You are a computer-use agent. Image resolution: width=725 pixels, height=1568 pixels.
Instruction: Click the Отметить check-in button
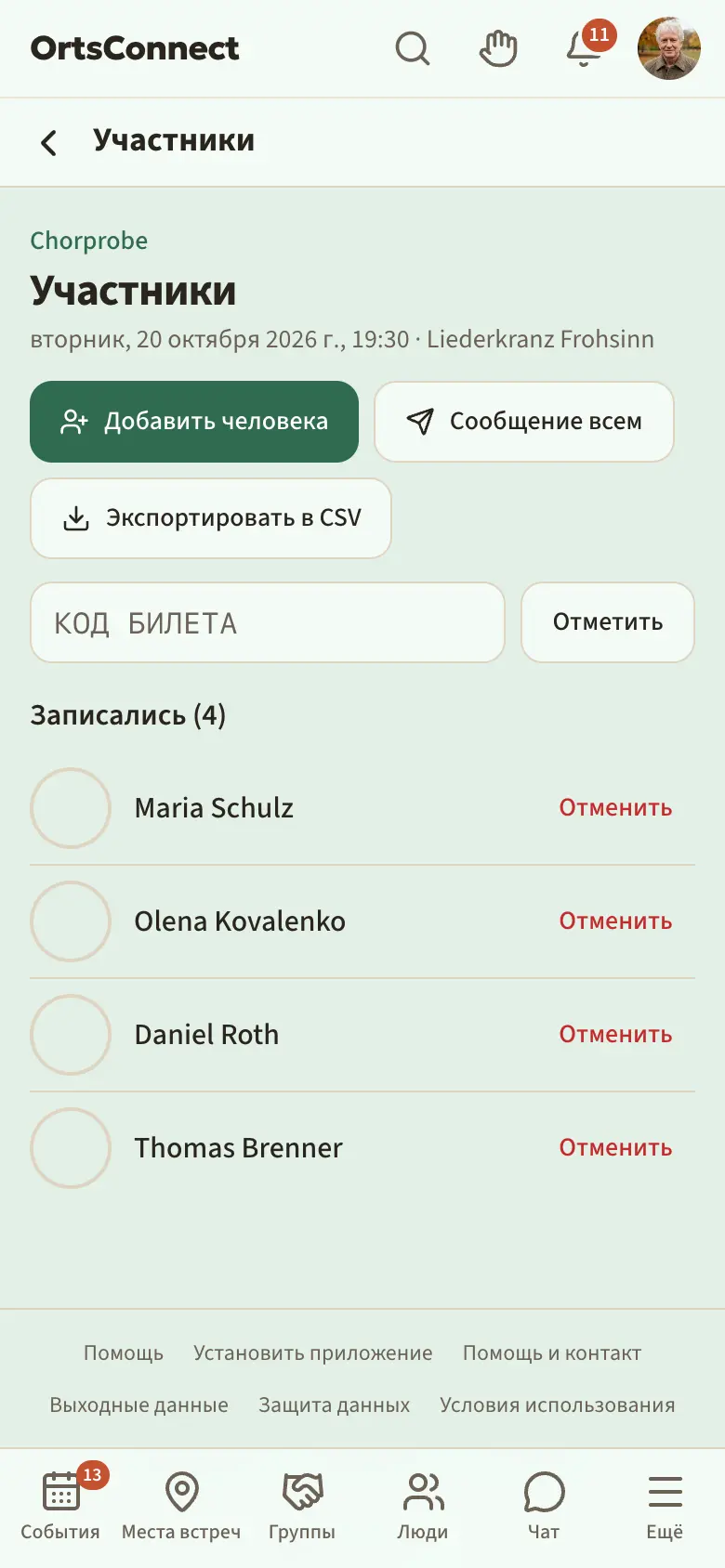[x=608, y=622]
